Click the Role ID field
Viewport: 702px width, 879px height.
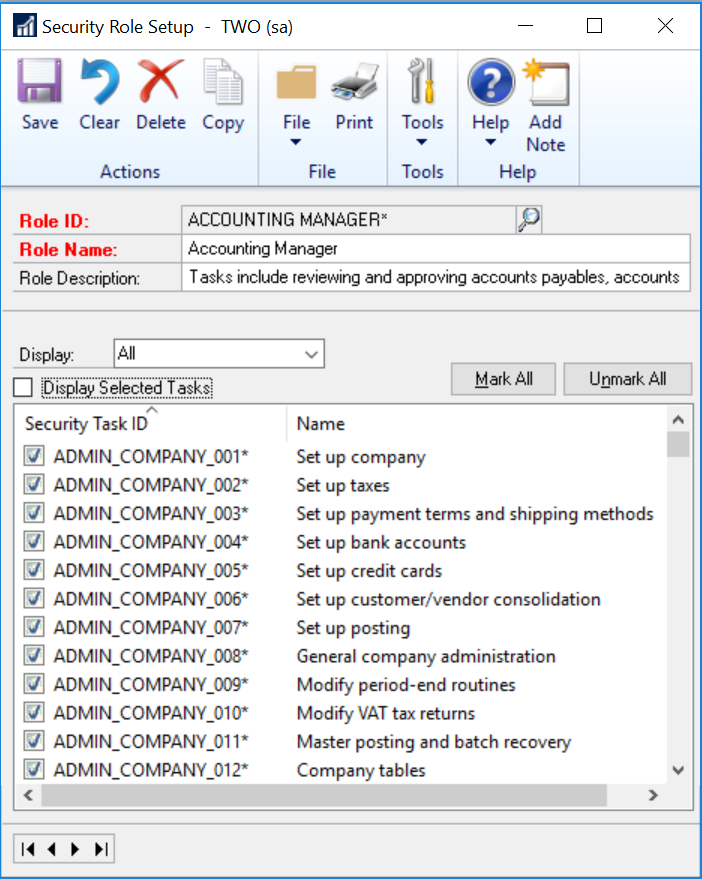pyautogui.click(x=348, y=219)
